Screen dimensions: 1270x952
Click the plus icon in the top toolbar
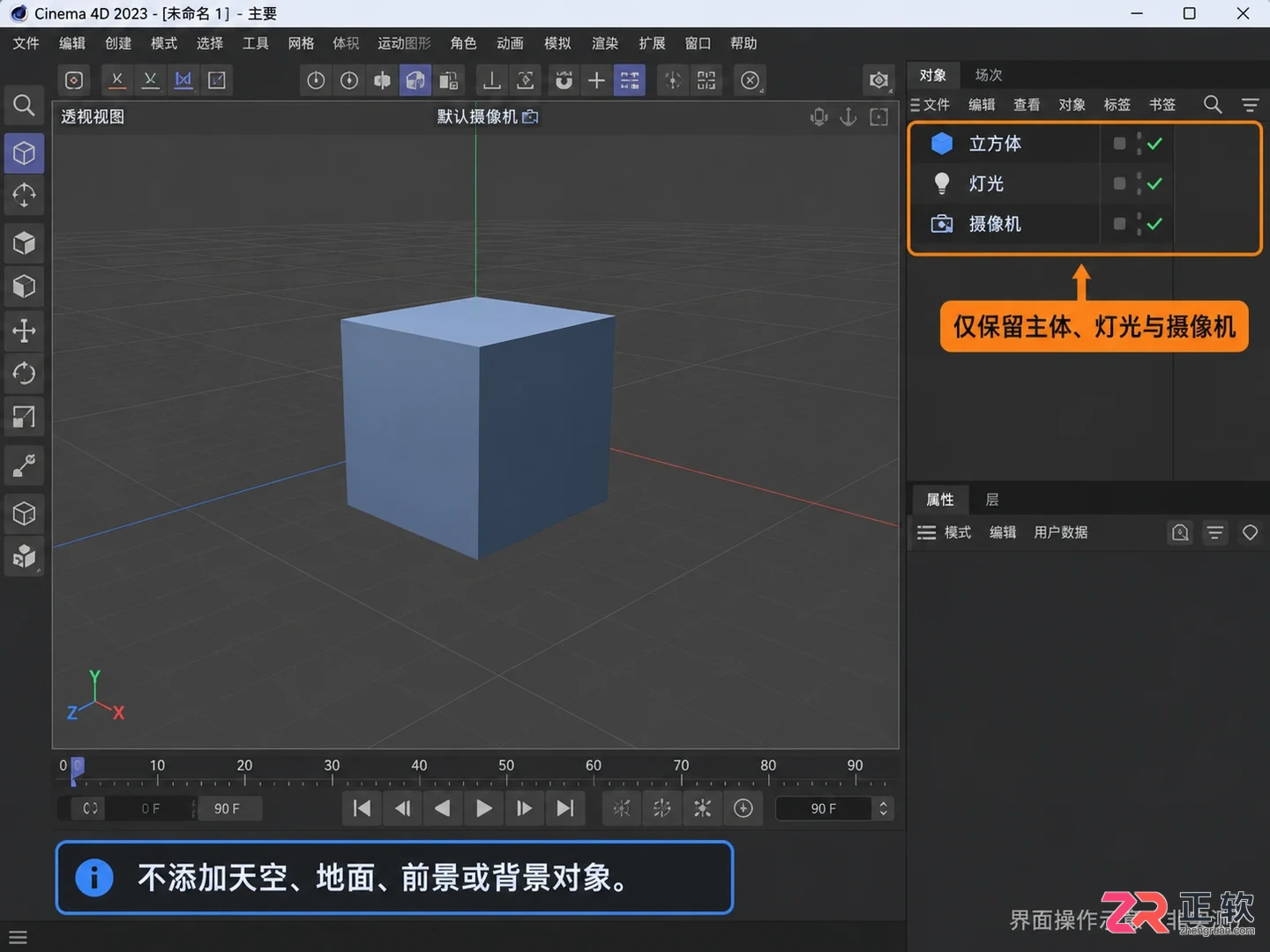coord(597,80)
